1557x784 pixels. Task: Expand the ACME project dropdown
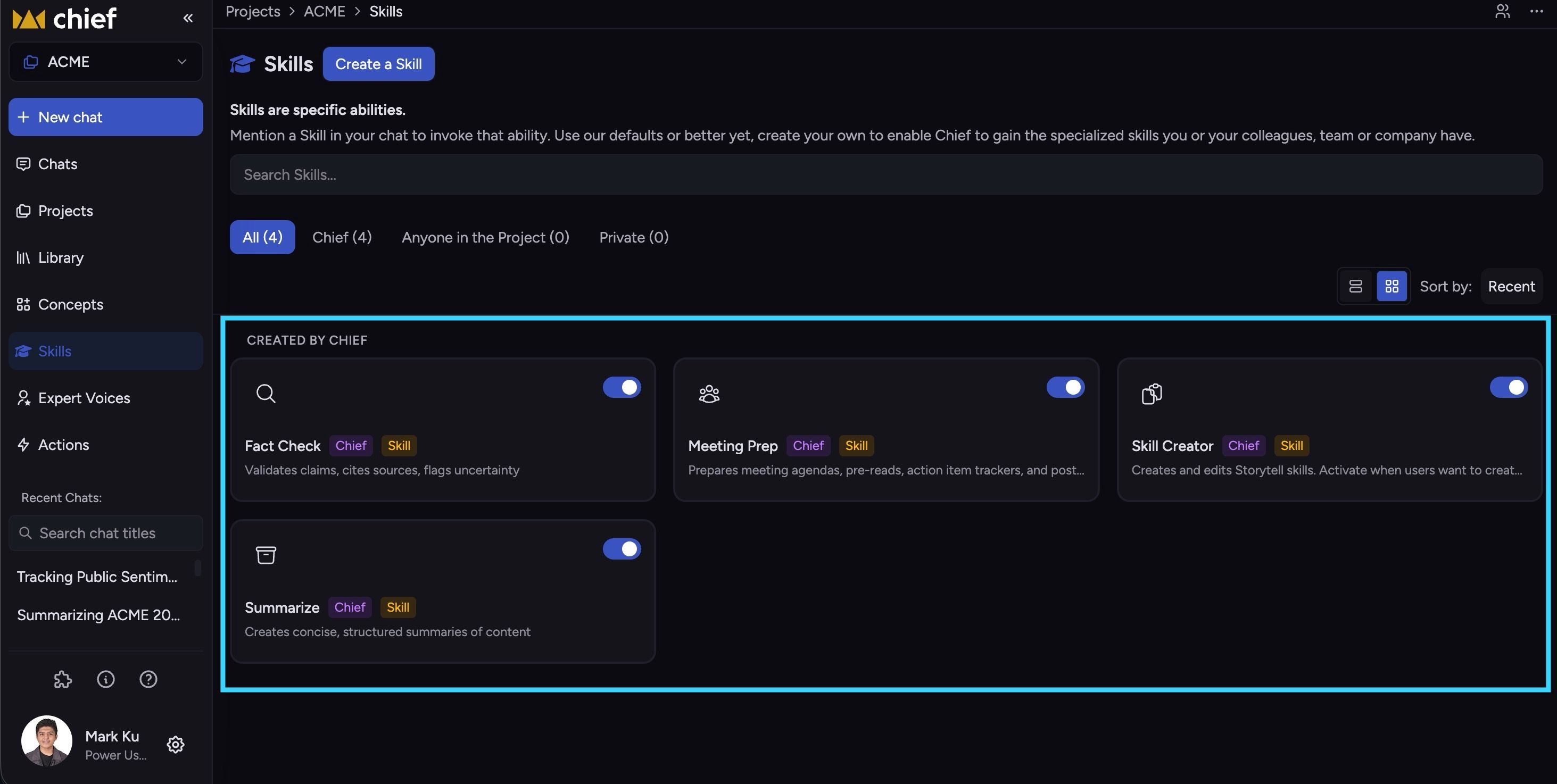[106, 62]
